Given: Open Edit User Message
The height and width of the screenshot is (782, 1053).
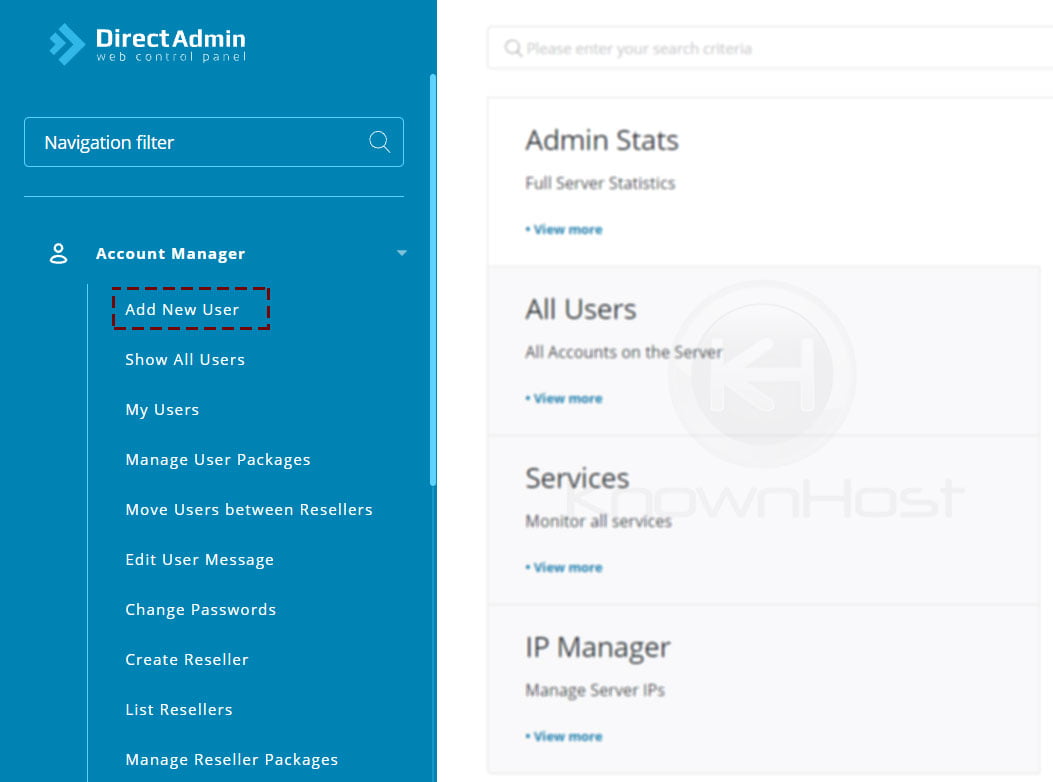Looking at the screenshot, I should (199, 559).
